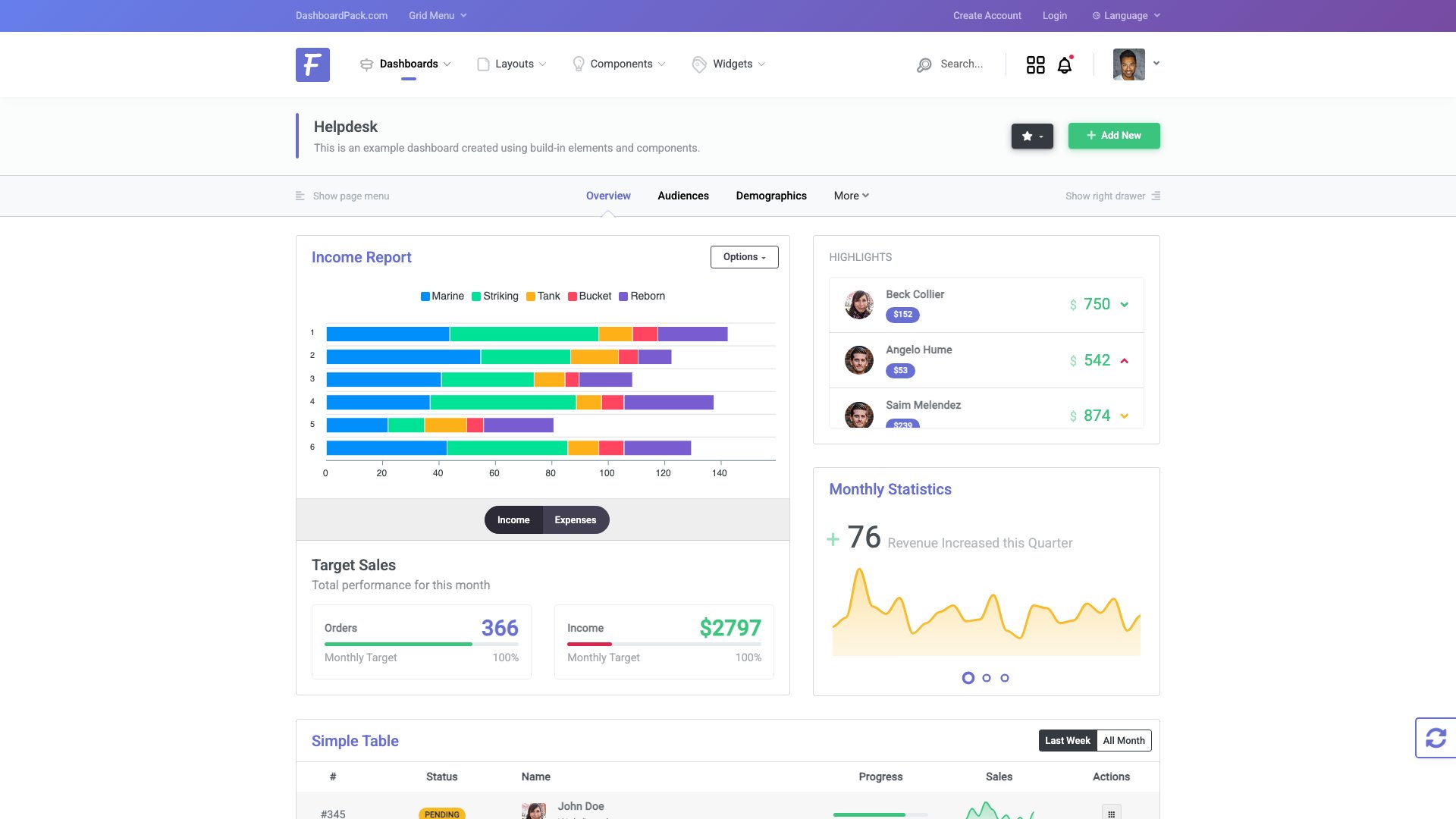Click the grid apps icon in the header
This screenshot has height=819, width=1456.
(x=1036, y=64)
